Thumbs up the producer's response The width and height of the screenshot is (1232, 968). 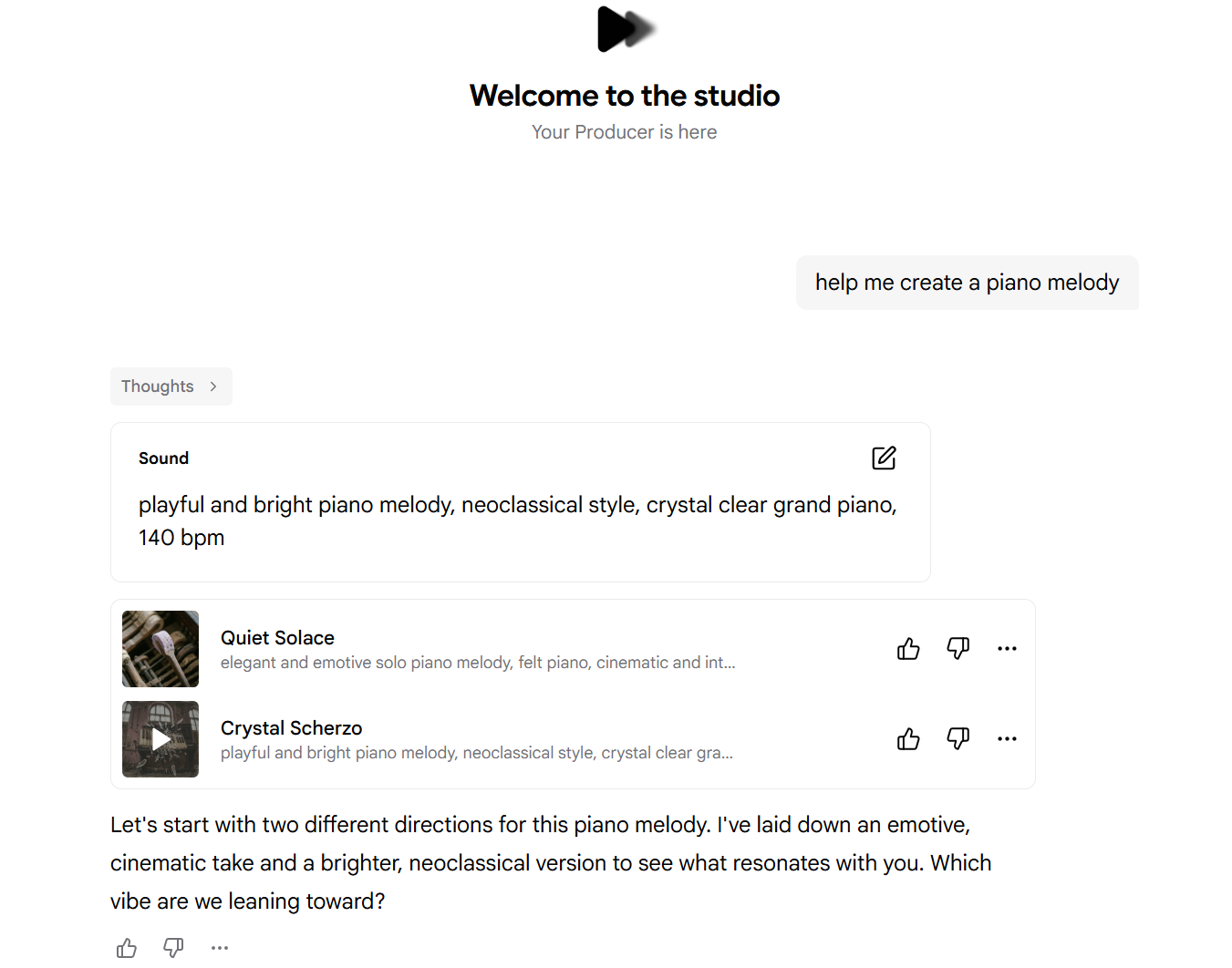pos(127,948)
